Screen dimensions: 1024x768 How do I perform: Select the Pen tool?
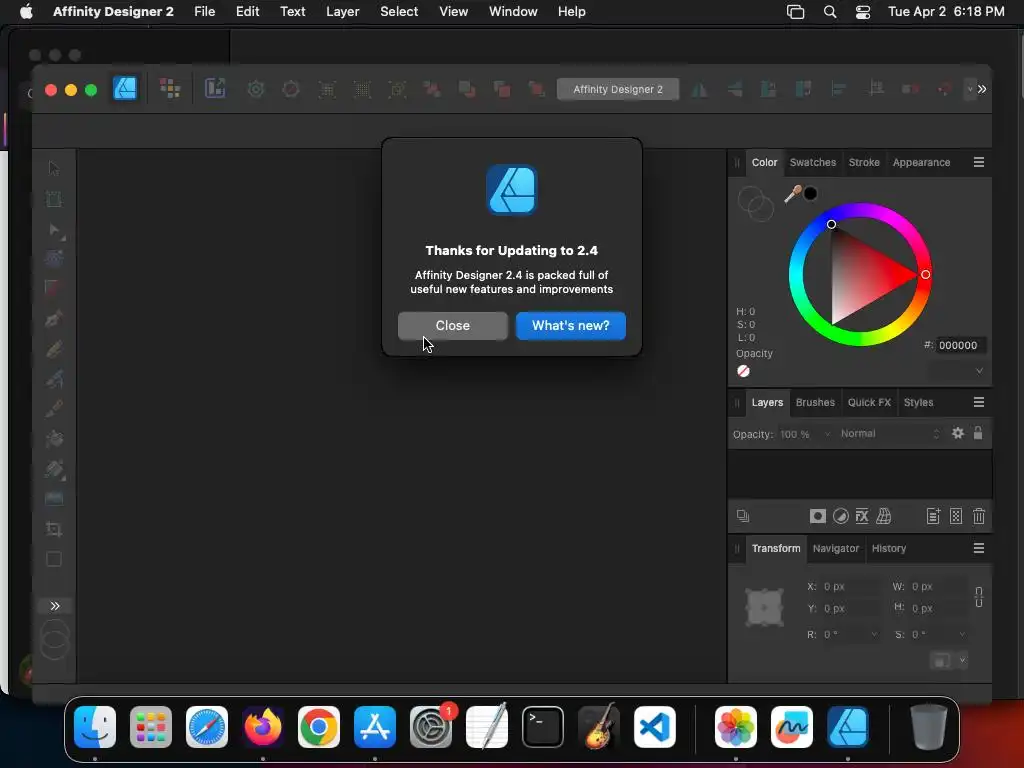[54, 318]
